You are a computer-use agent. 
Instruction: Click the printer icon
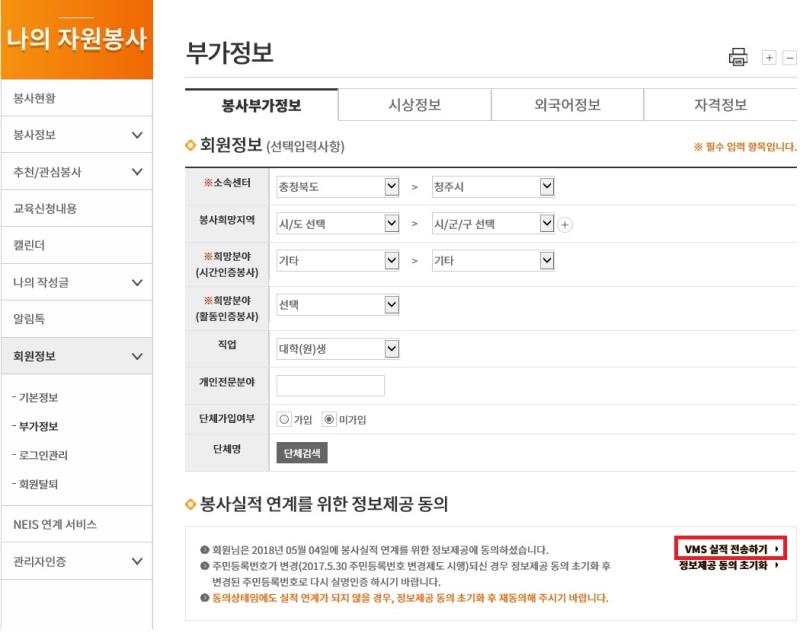[x=738, y=57]
